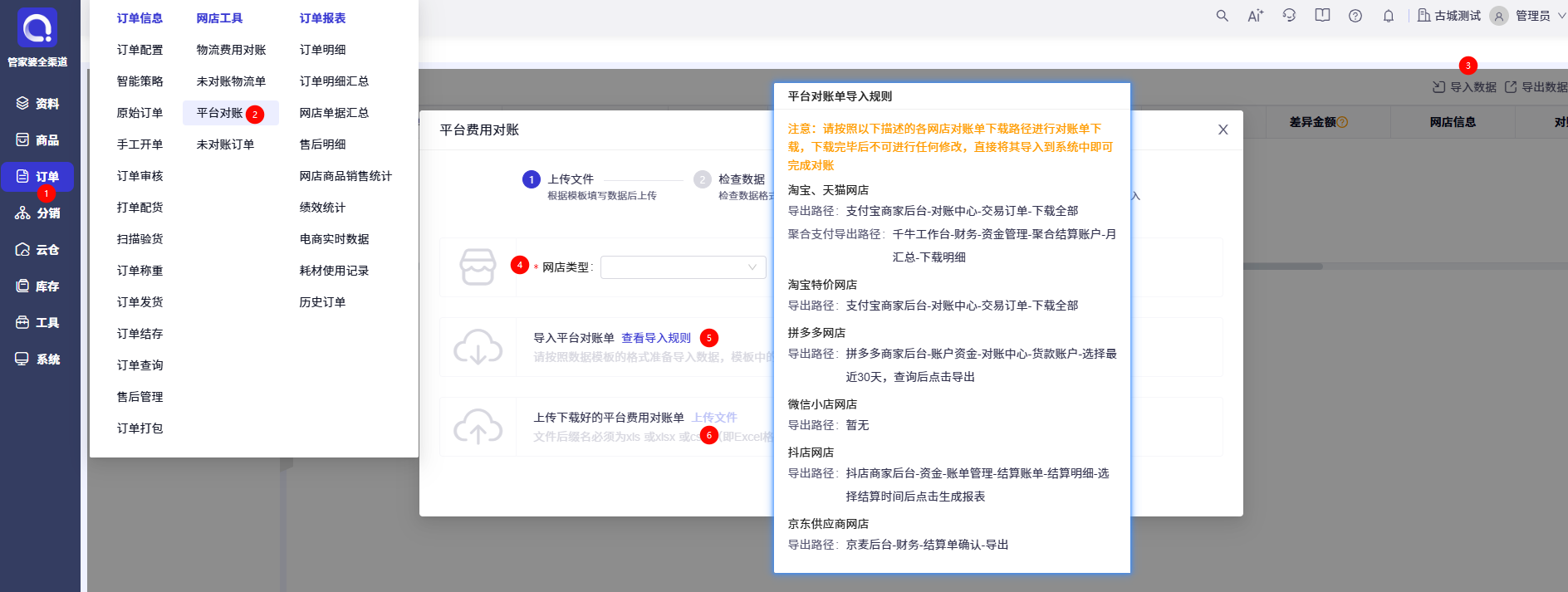Open 智能策略 menu entry
This screenshot has height=592, width=1568.
pyautogui.click(x=140, y=81)
